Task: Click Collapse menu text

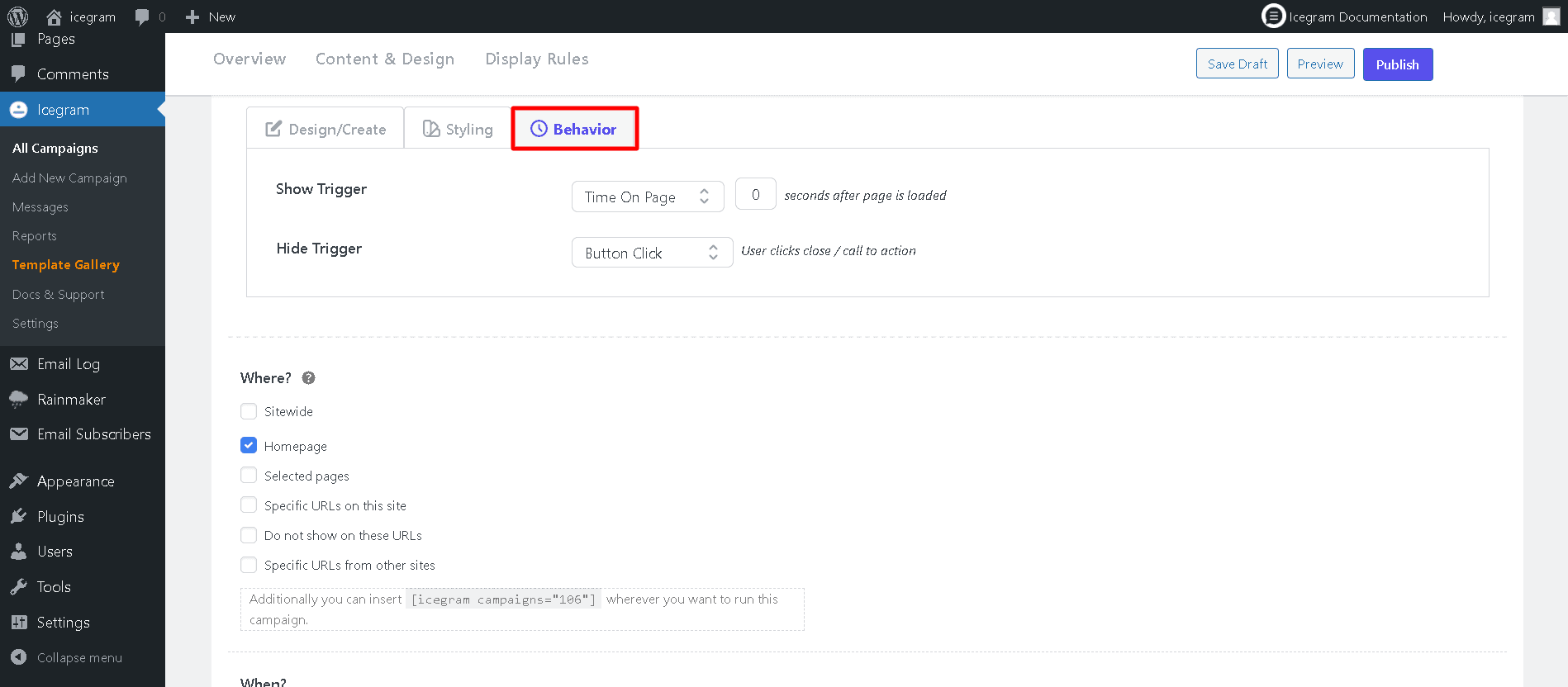Action: [79, 657]
